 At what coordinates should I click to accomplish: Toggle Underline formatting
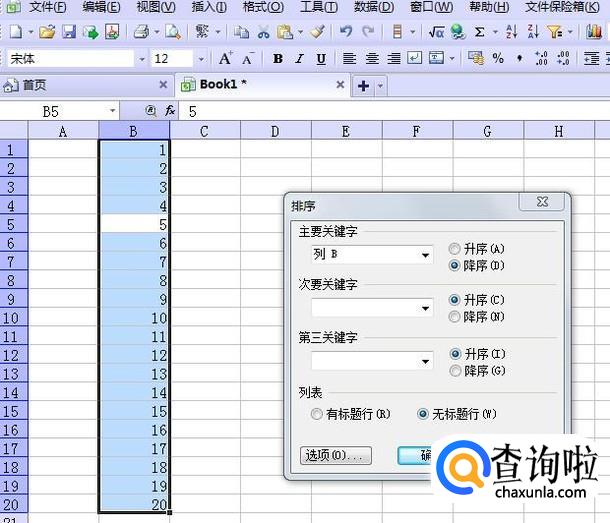point(321,59)
